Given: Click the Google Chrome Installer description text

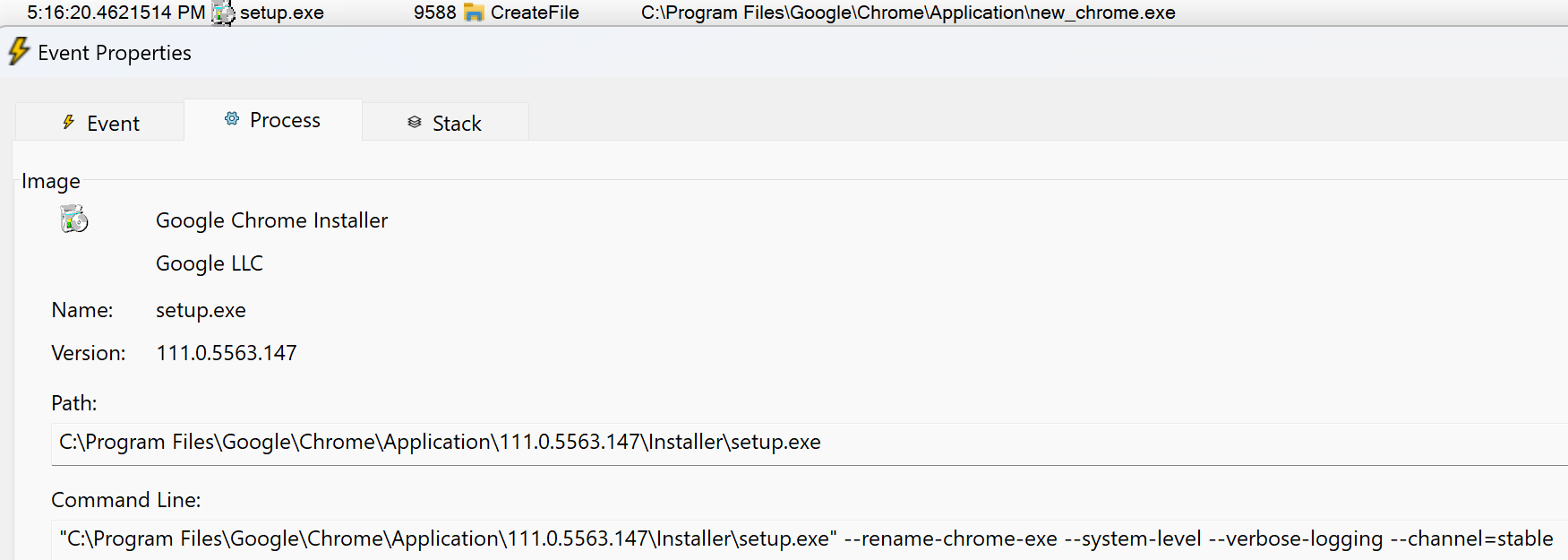Looking at the screenshot, I should 271,220.
